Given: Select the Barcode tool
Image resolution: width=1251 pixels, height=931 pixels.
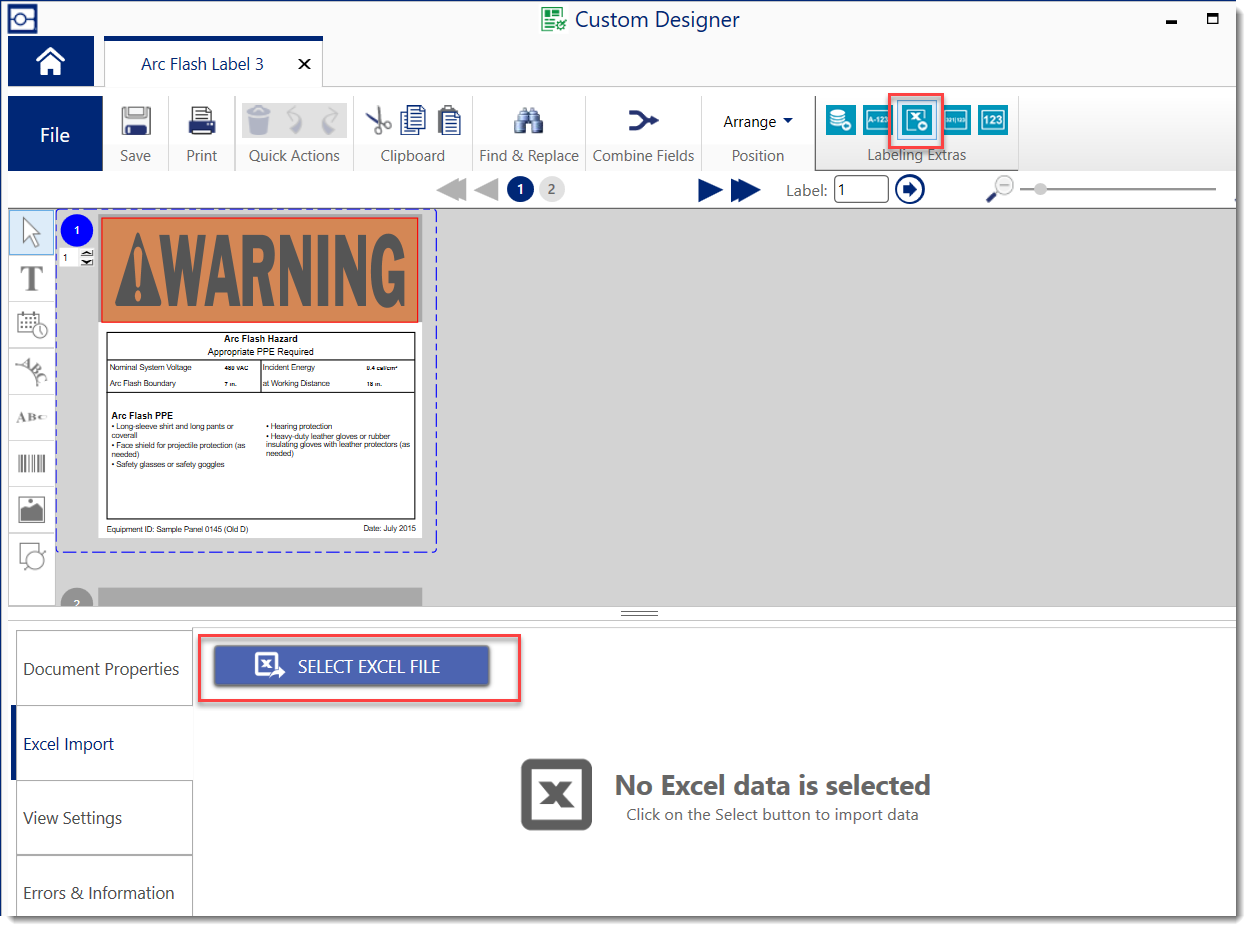Looking at the screenshot, I should pyautogui.click(x=31, y=463).
